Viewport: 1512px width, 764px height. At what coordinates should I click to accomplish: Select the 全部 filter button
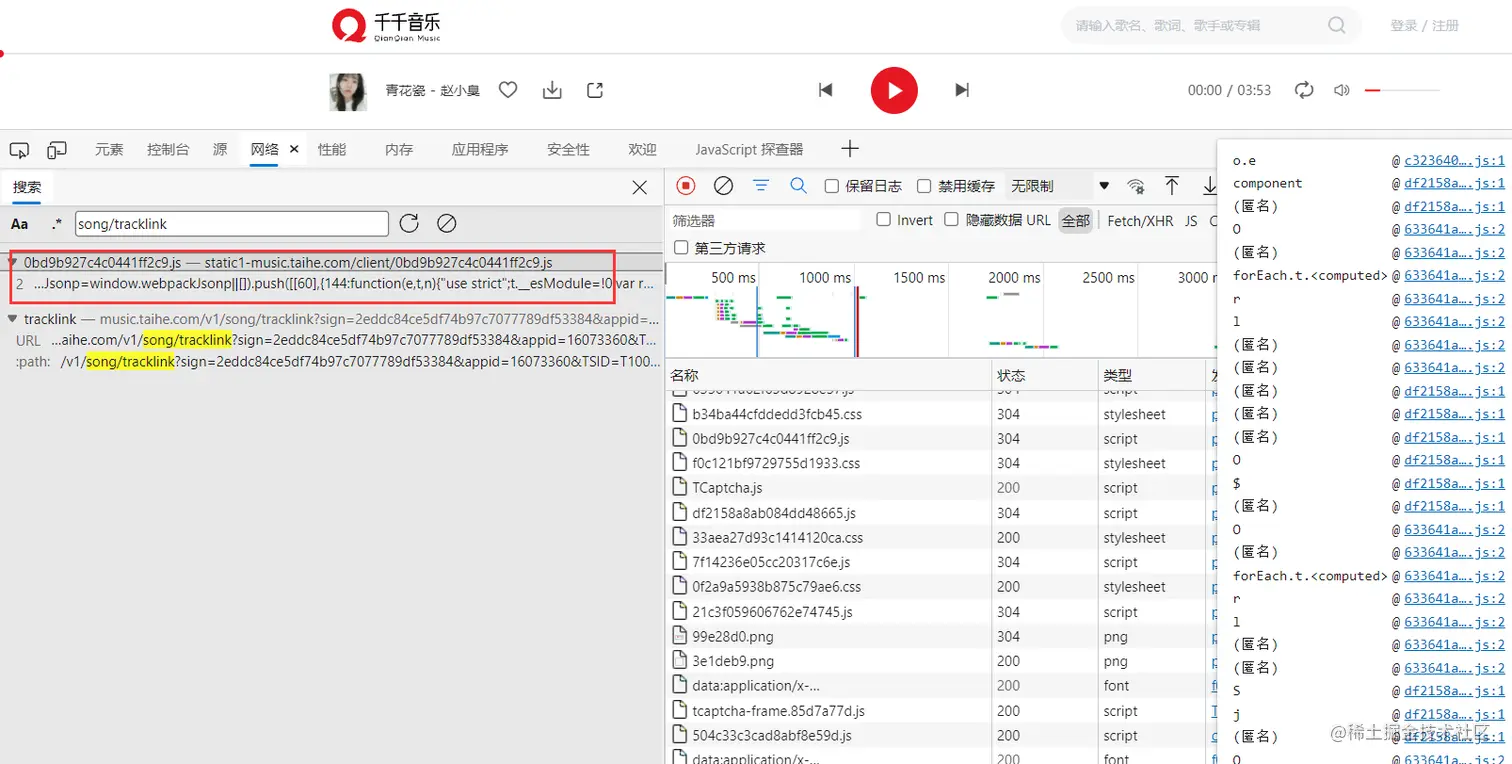tap(1076, 221)
